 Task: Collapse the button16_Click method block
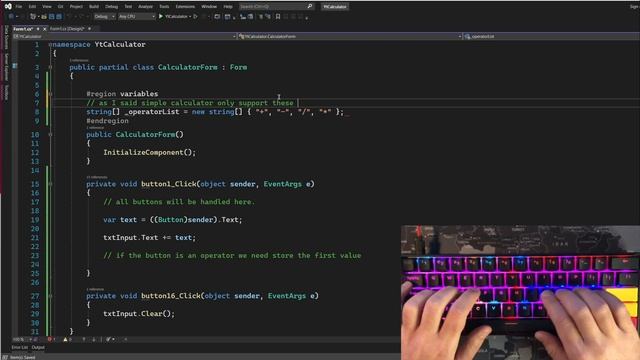pyautogui.click(x=50, y=296)
